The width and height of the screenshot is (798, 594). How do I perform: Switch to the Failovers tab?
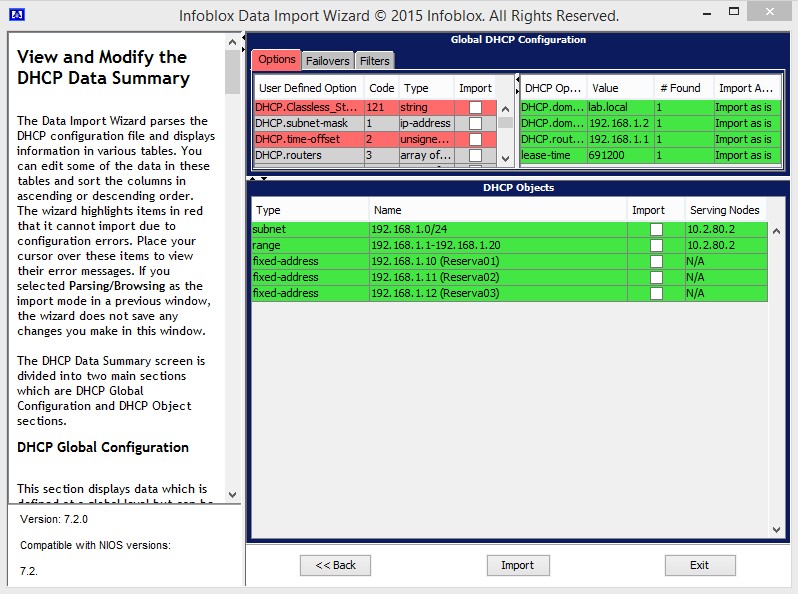[x=328, y=60]
